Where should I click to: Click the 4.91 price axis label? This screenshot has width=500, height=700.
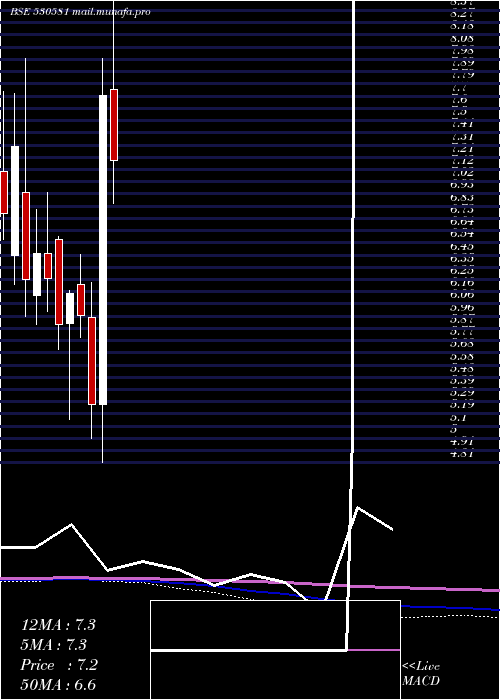[462, 442]
